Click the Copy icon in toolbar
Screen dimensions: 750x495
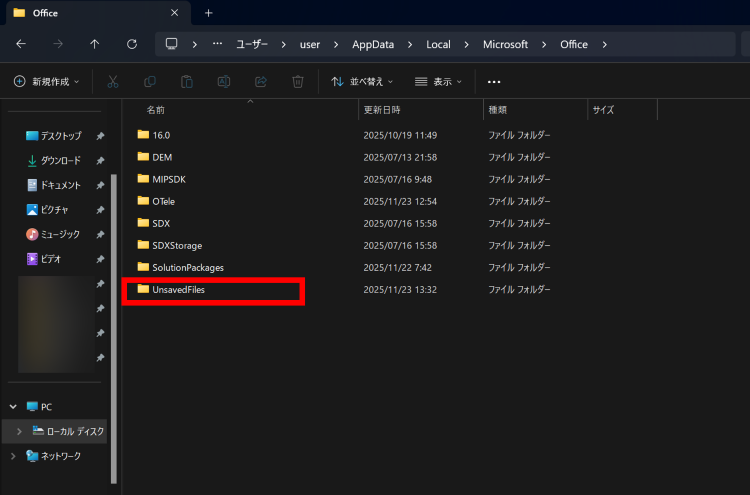point(150,82)
